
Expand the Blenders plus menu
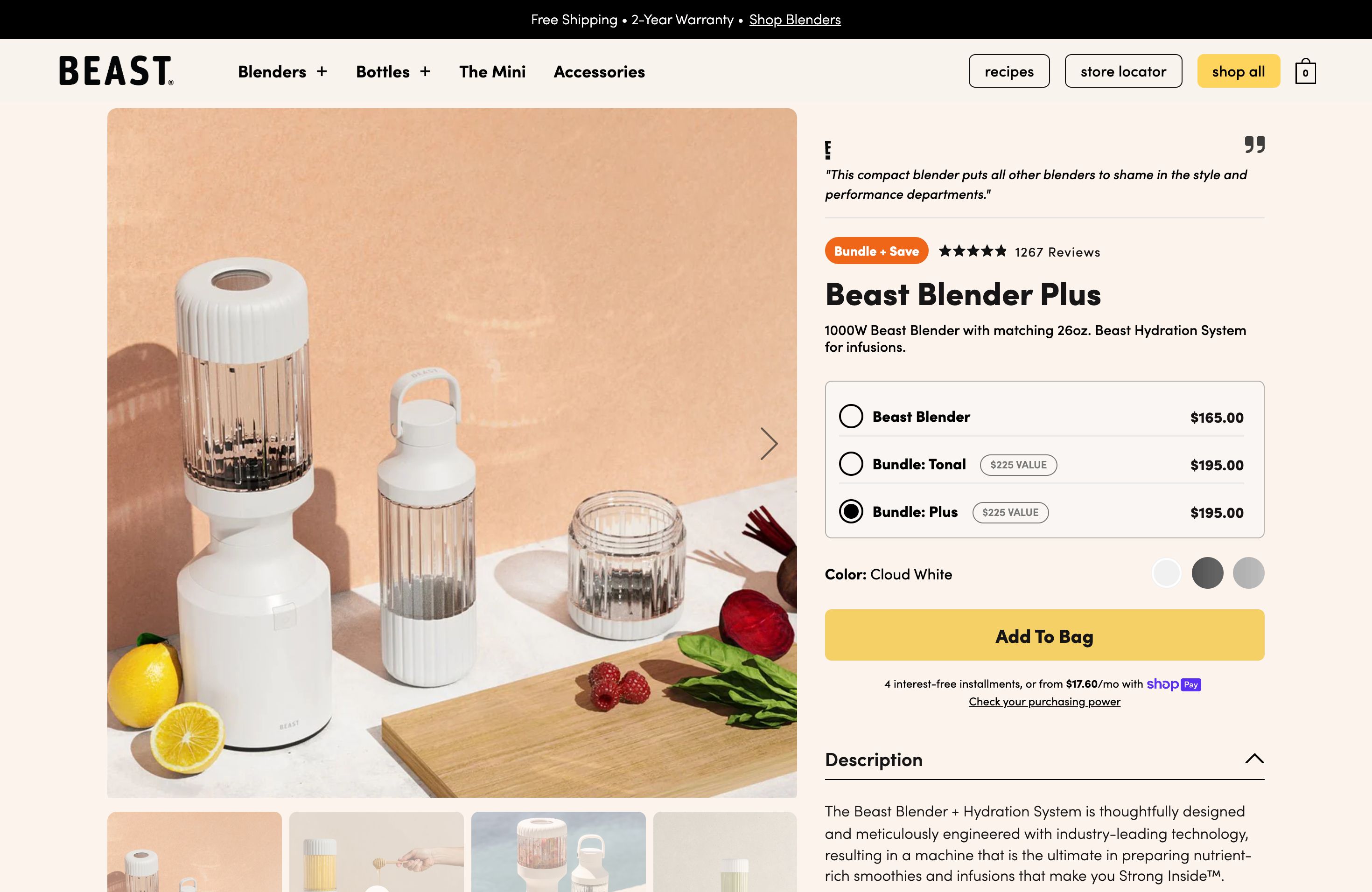click(322, 71)
